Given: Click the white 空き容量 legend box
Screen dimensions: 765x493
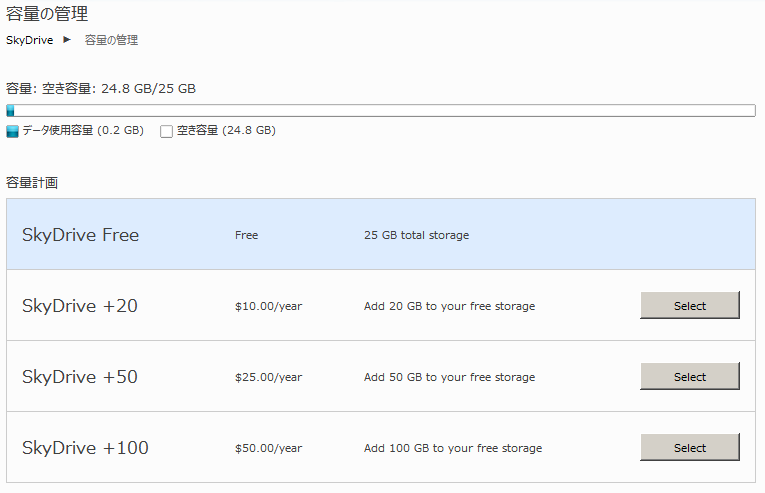Looking at the screenshot, I should [x=167, y=131].
